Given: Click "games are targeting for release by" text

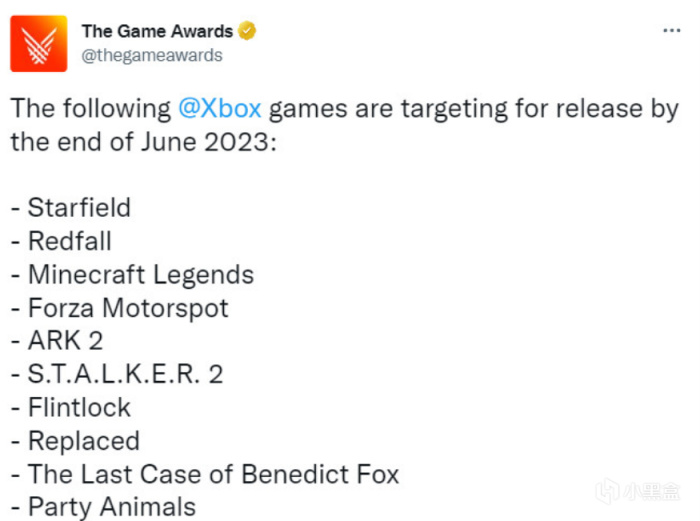Looking at the screenshot, I should coord(474,108).
